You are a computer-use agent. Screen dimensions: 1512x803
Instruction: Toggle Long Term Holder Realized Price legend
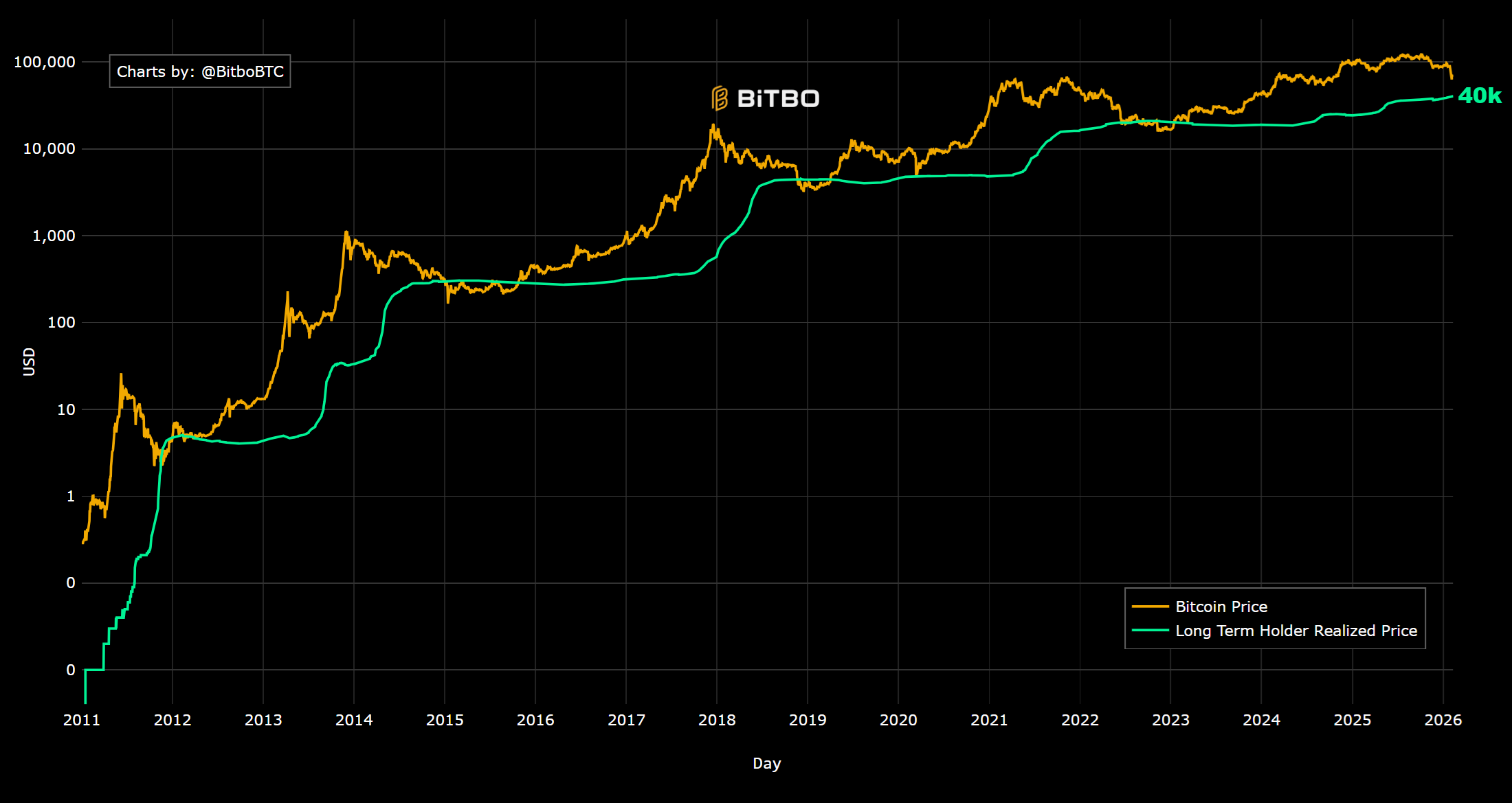[x=1296, y=631]
